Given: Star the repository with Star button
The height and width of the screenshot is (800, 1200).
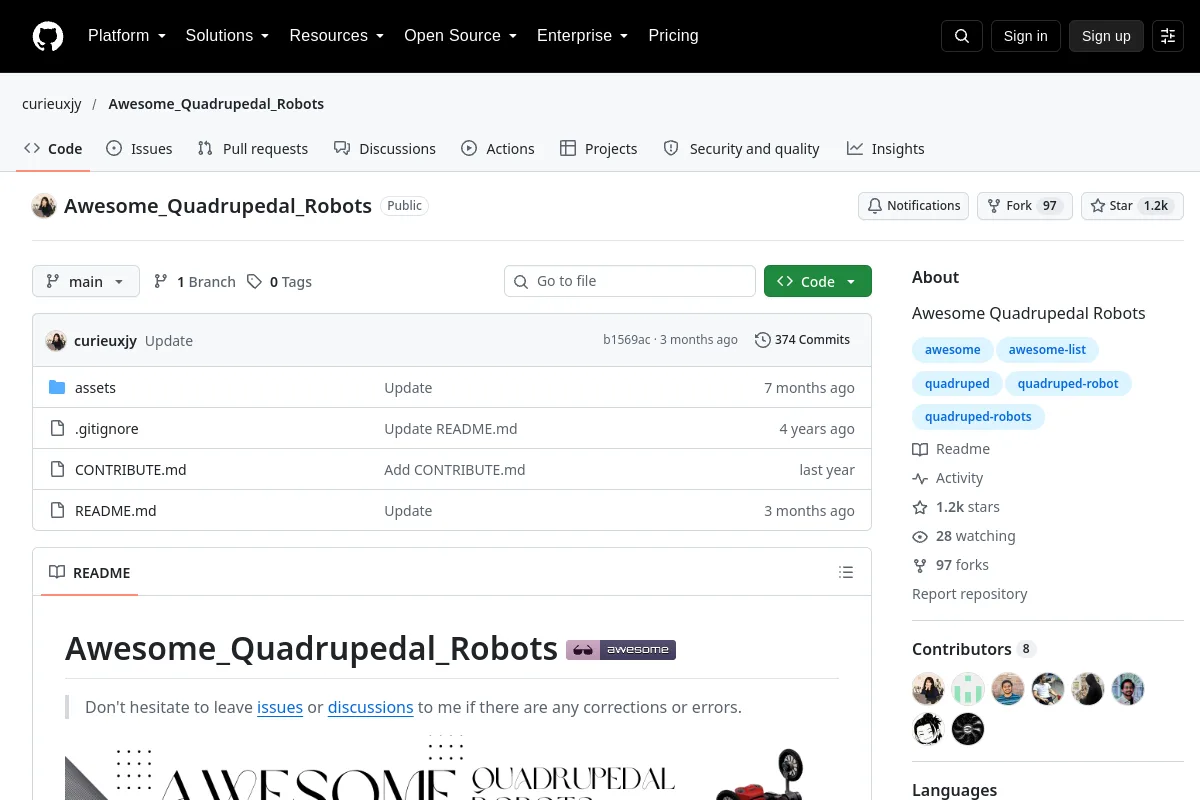Looking at the screenshot, I should pyautogui.click(x=1132, y=206).
